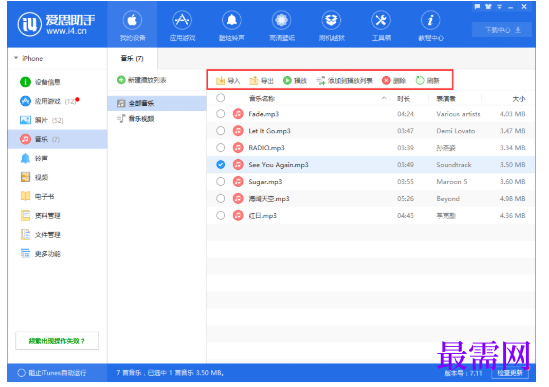Check the RADIO.mp3 row checkbox
The image size is (549, 387).
[x=221, y=148]
